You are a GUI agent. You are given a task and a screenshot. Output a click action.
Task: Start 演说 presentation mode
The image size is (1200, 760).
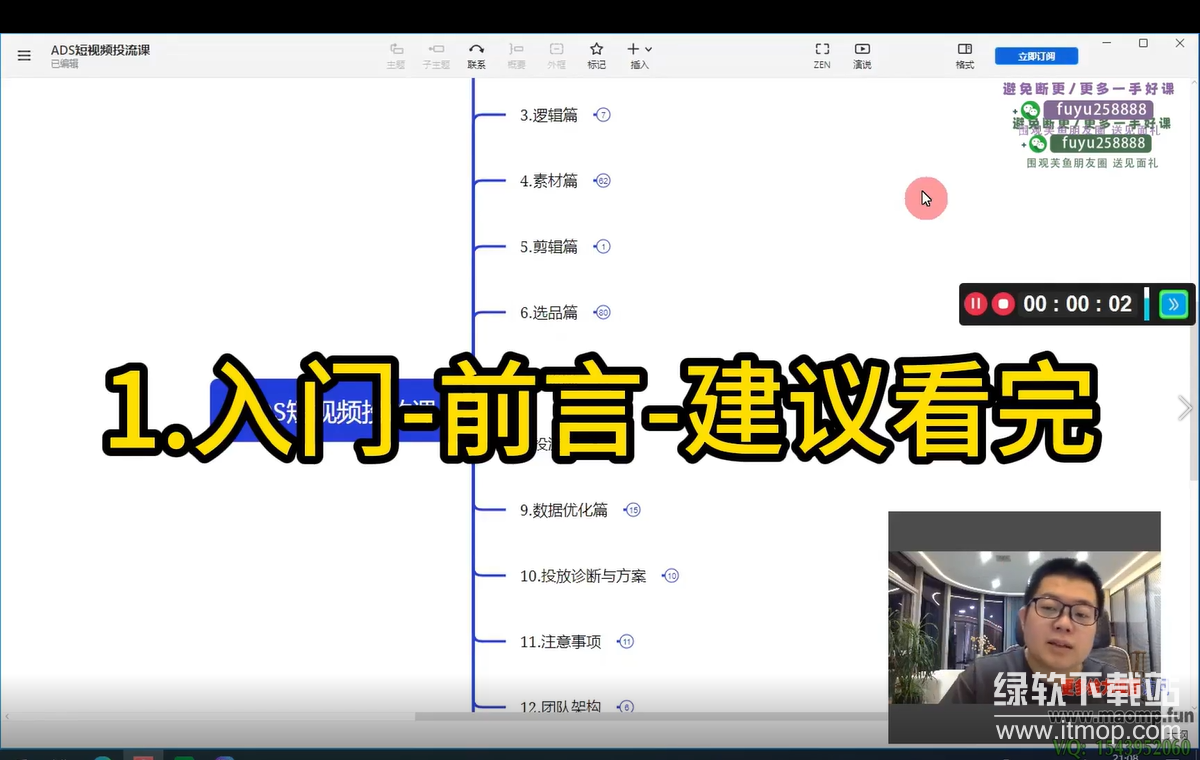862,55
